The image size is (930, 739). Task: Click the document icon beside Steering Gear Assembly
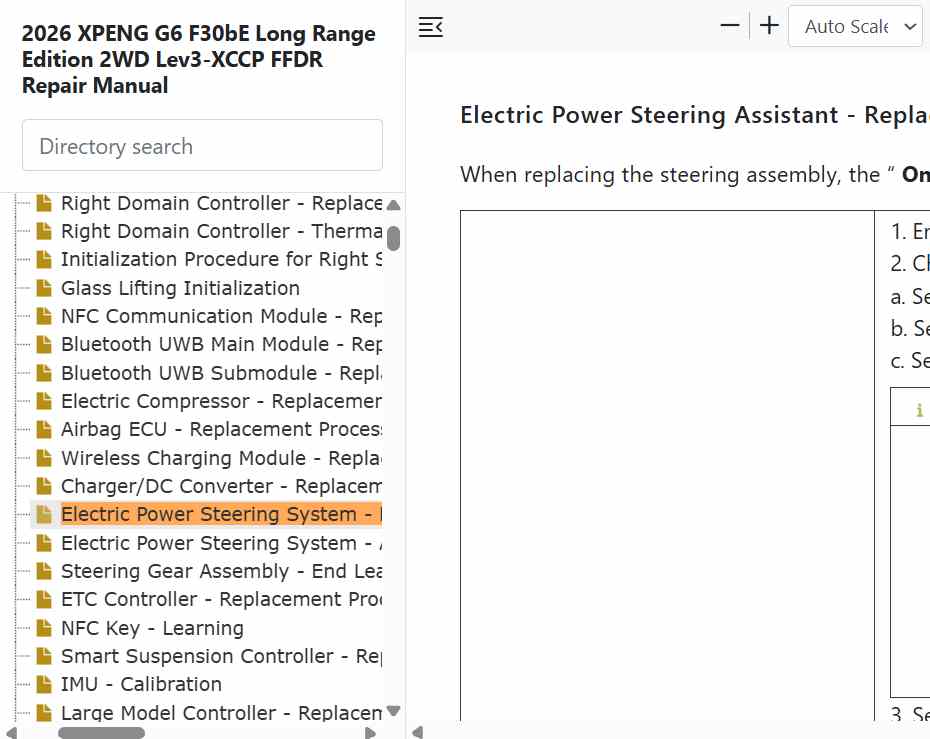[44, 571]
